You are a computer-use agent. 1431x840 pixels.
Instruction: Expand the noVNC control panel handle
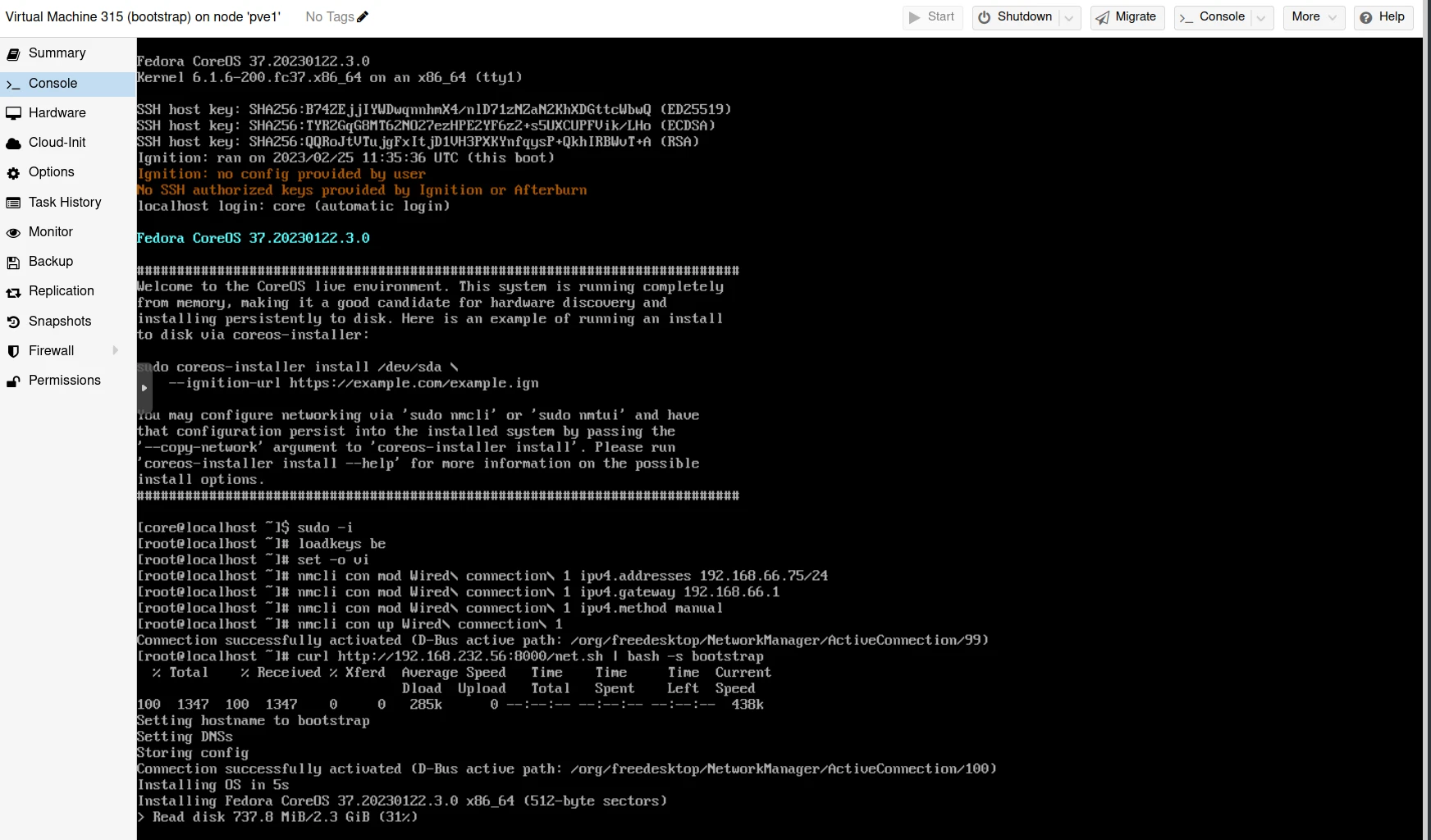pyautogui.click(x=144, y=388)
